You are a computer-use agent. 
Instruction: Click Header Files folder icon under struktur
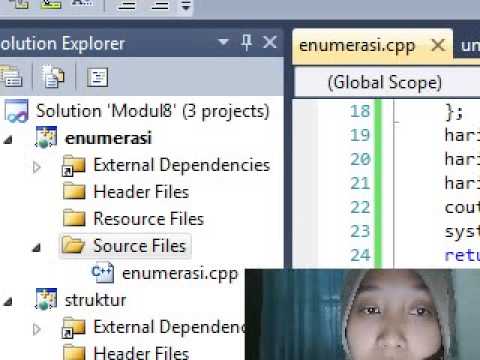pos(74,353)
